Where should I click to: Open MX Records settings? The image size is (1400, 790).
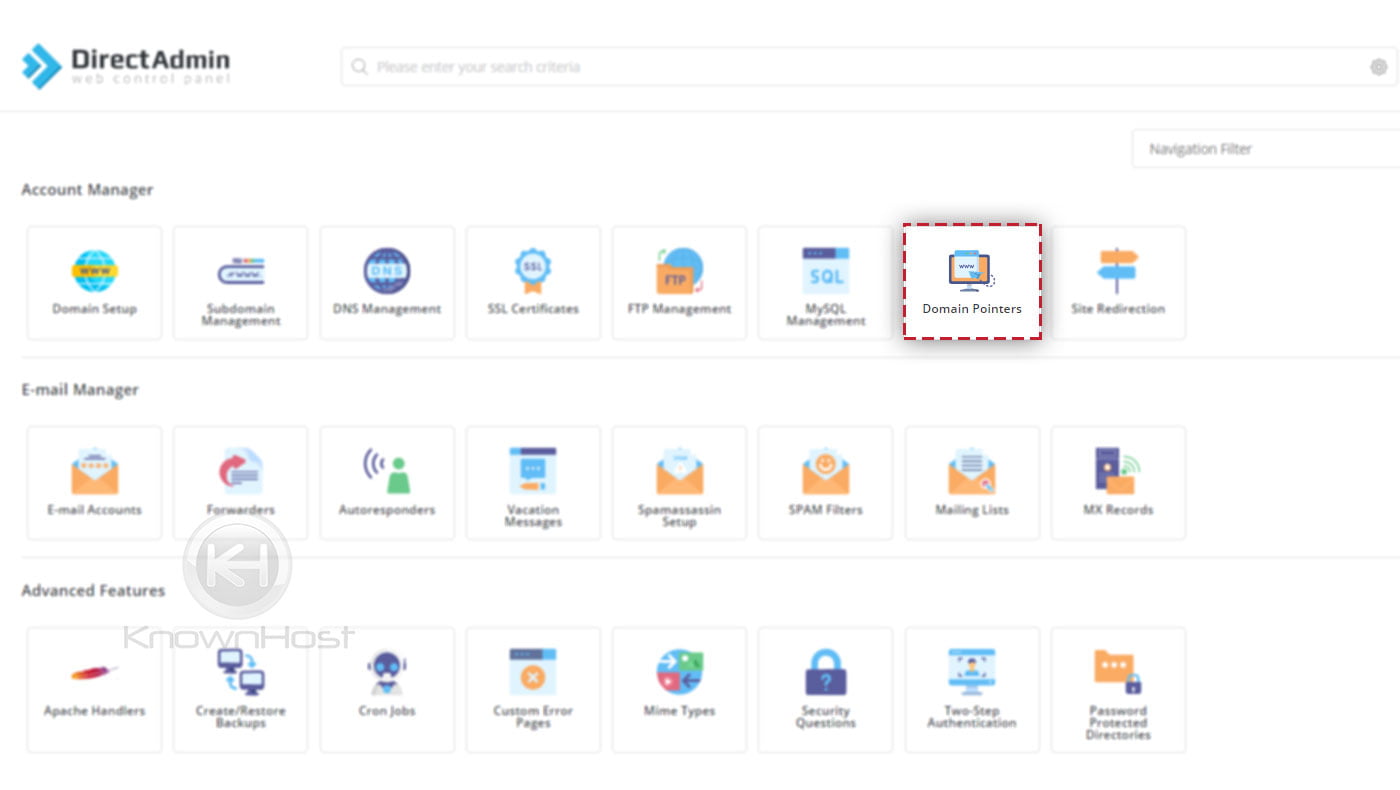(x=1117, y=483)
